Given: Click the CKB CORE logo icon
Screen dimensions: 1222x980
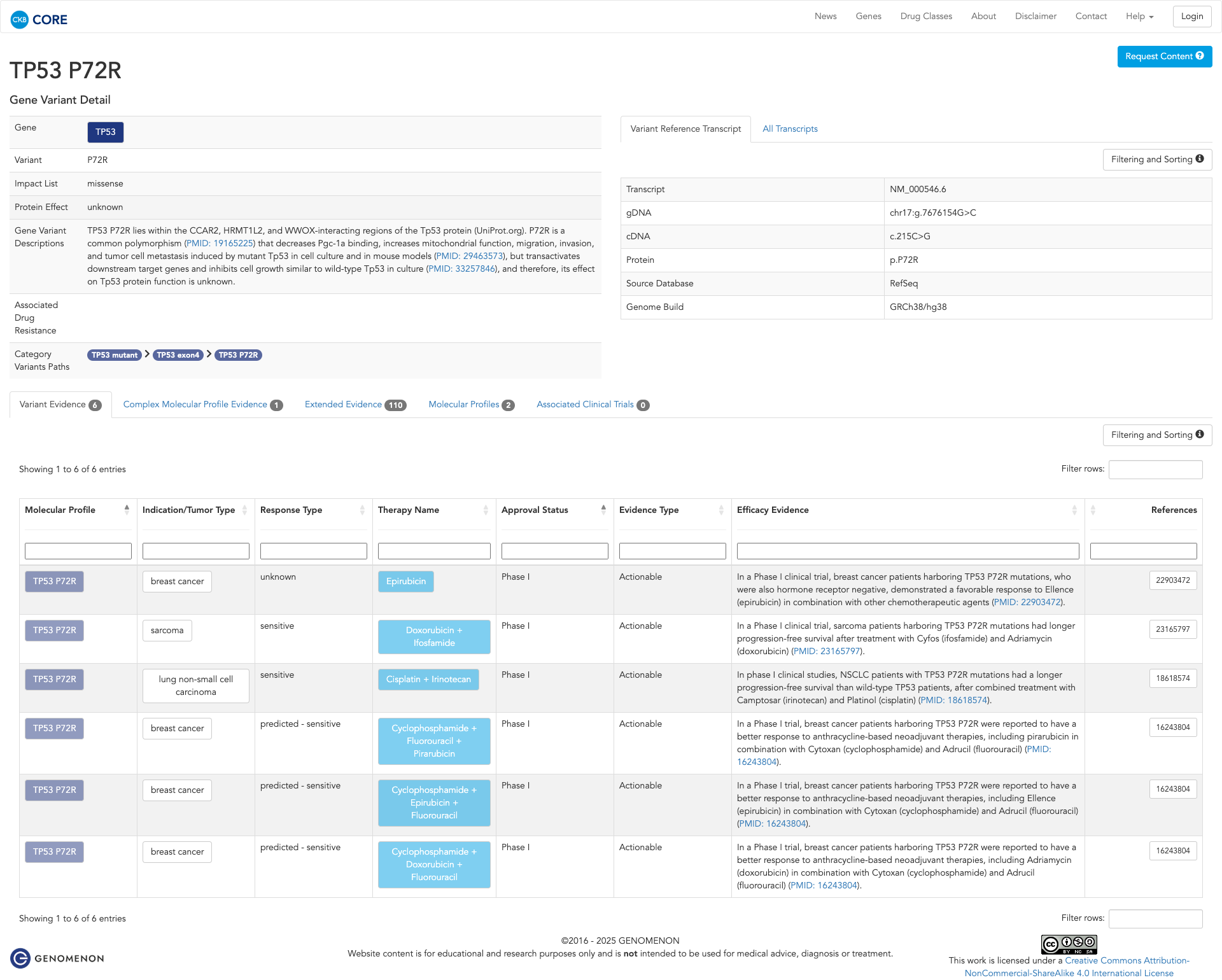Looking at the screenshot, I should tap(20, 20).
